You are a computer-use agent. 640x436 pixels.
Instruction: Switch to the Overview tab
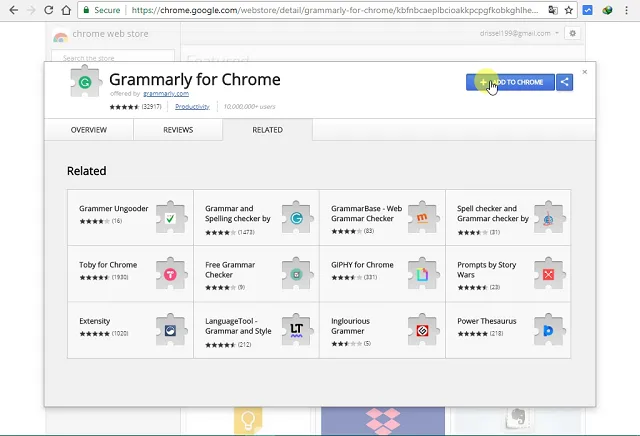point(89,130)
